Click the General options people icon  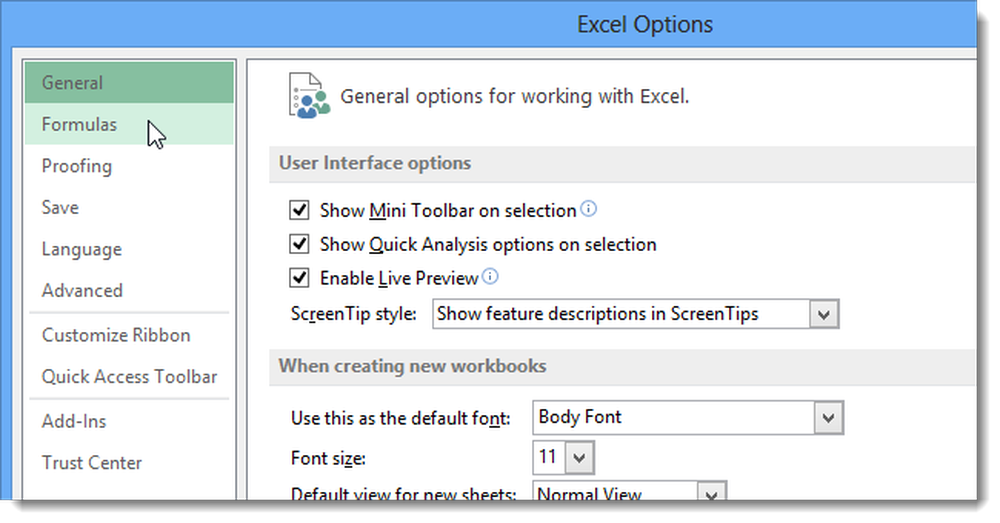point(309,96)
